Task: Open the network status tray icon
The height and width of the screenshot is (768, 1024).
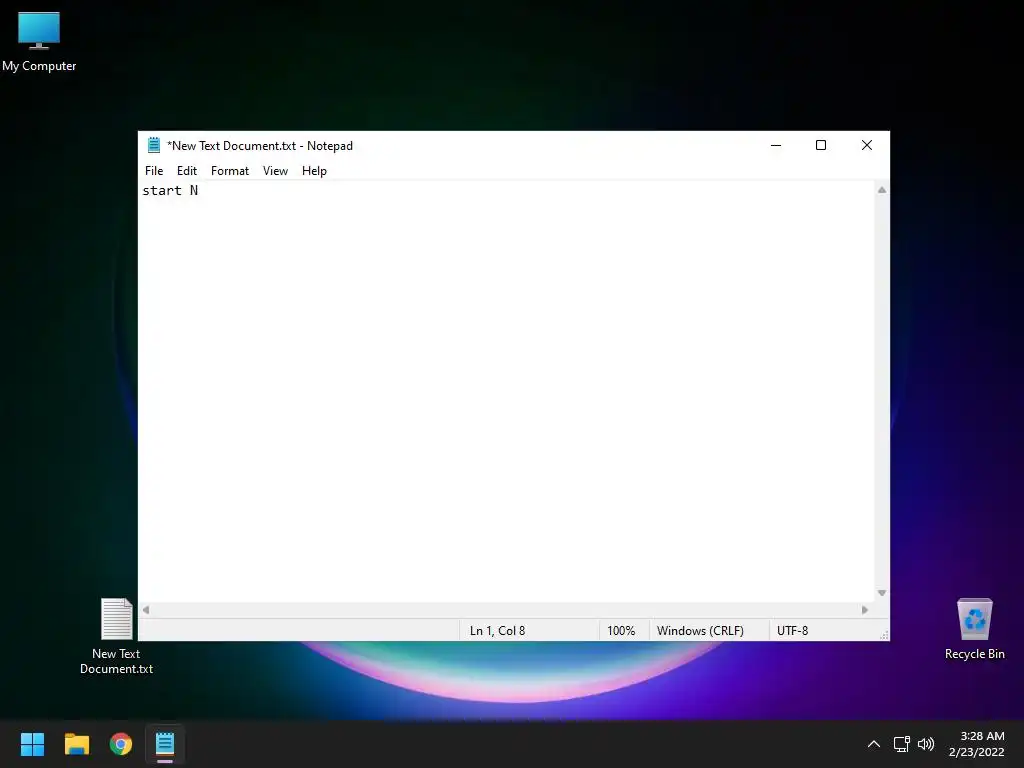Action: (902, 744)
